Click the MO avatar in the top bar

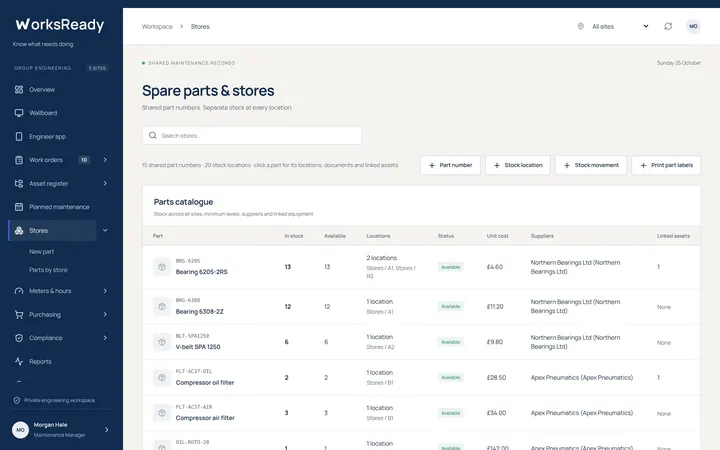point(693,26)
